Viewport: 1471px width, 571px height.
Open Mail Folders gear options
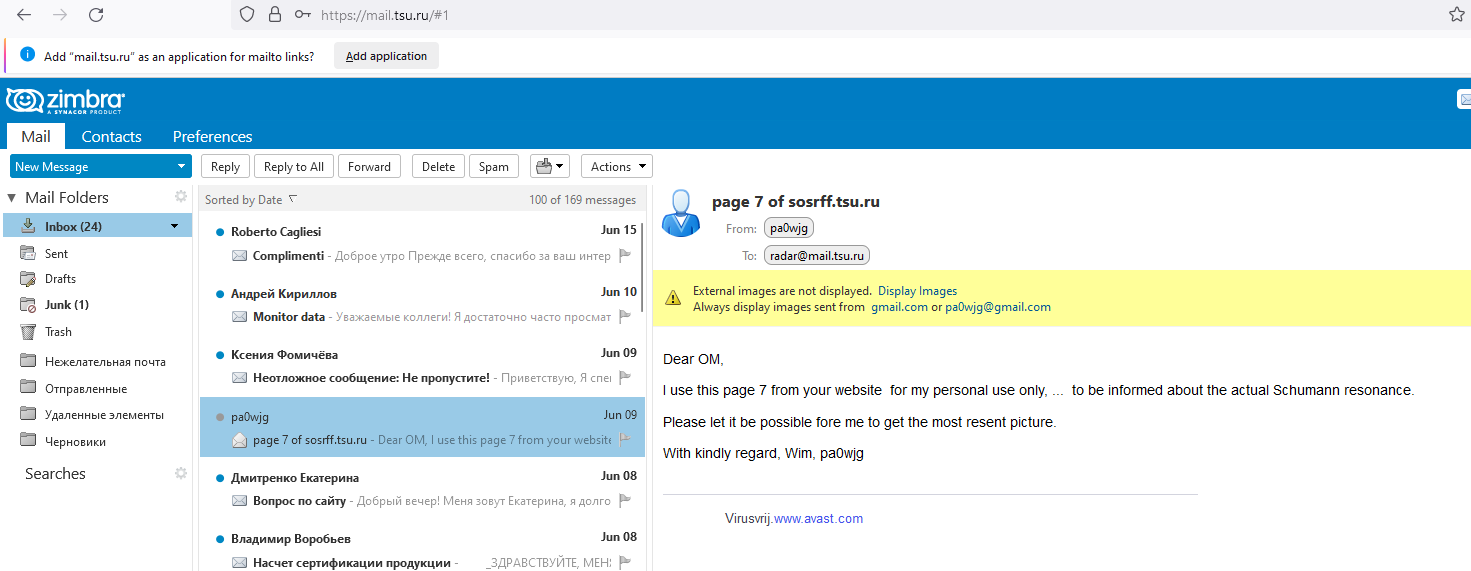(181, 197)
